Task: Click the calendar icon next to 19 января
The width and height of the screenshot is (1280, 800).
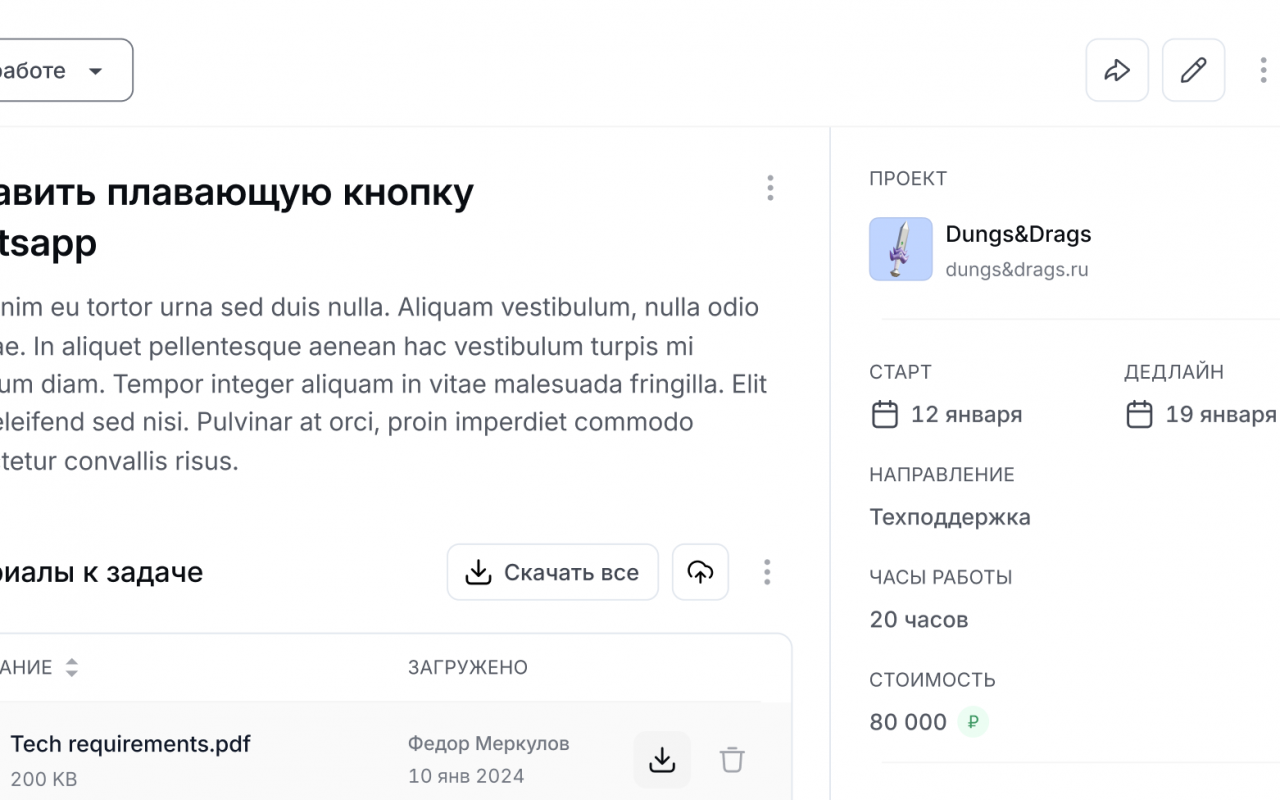Action: click(1139, 414)
